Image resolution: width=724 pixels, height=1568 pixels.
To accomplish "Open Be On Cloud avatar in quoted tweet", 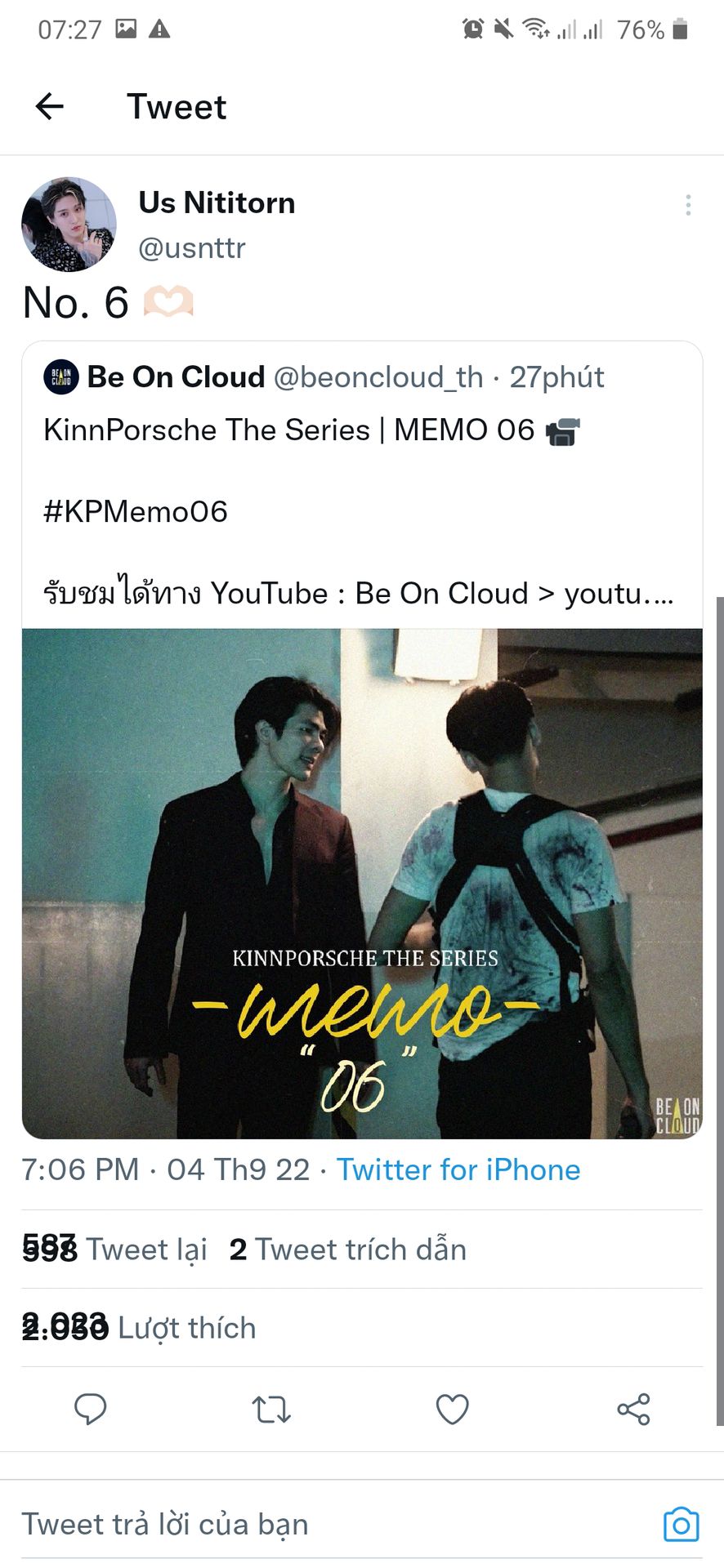I will (x=61, y=377).
